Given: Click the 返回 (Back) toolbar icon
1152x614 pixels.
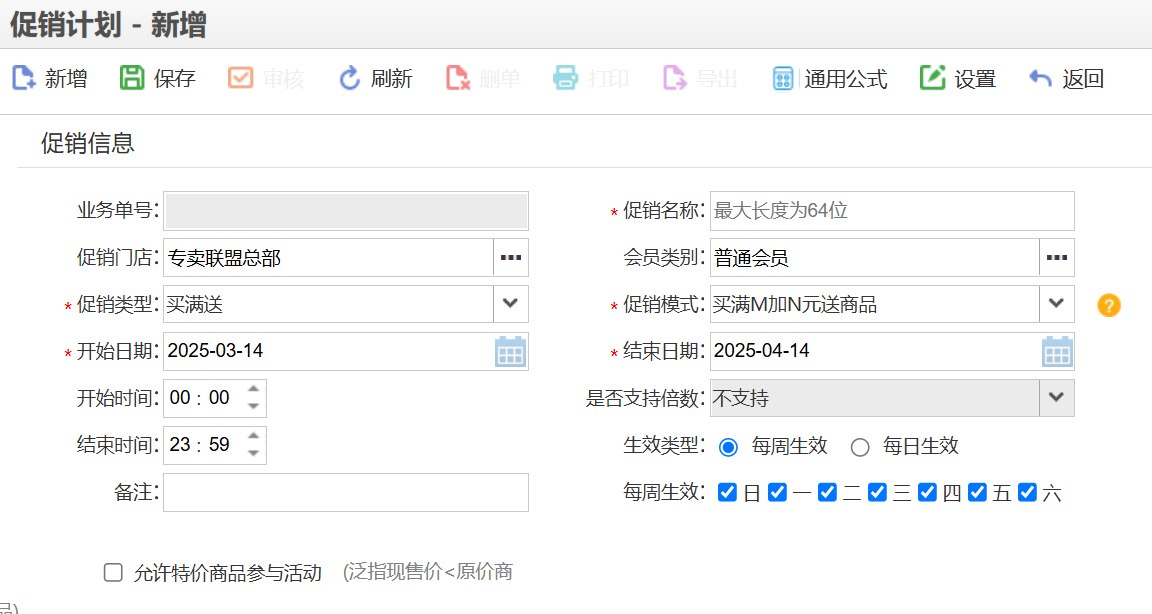Looking at the screenshot, I should [1040, 78].
